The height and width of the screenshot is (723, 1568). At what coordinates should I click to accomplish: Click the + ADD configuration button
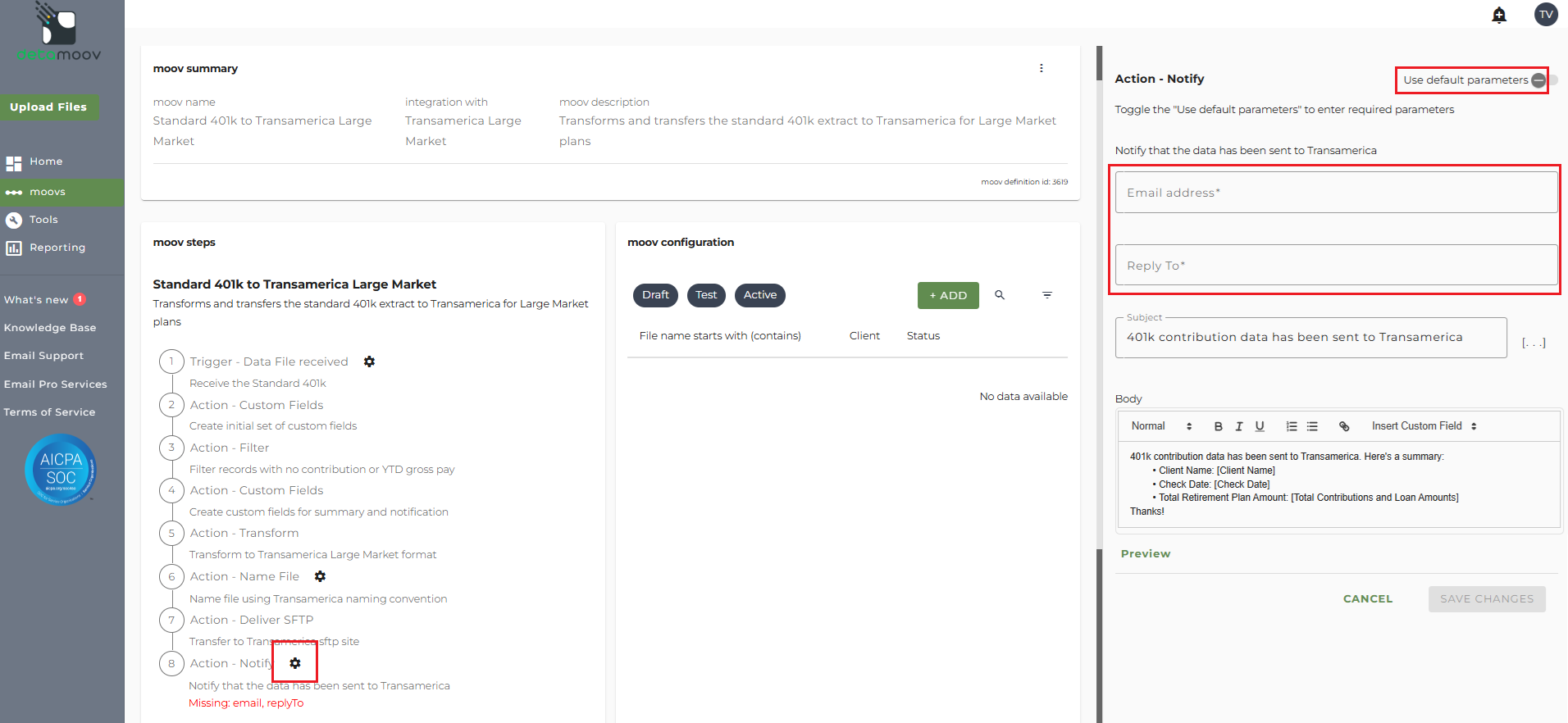click(x=948, y=296)
